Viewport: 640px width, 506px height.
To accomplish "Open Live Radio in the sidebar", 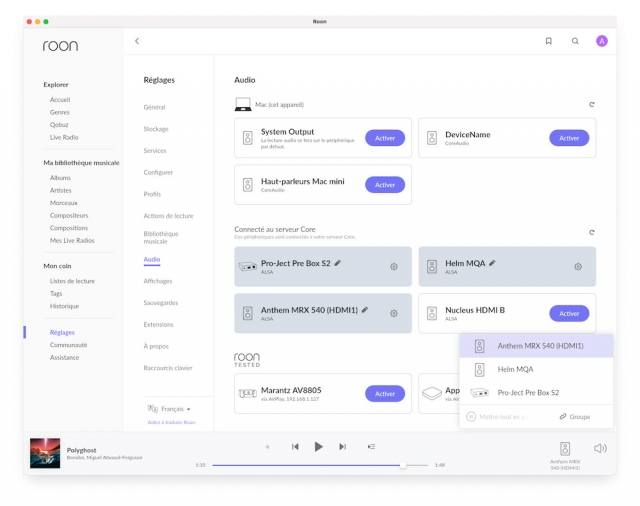I will (x=64, y=138).
